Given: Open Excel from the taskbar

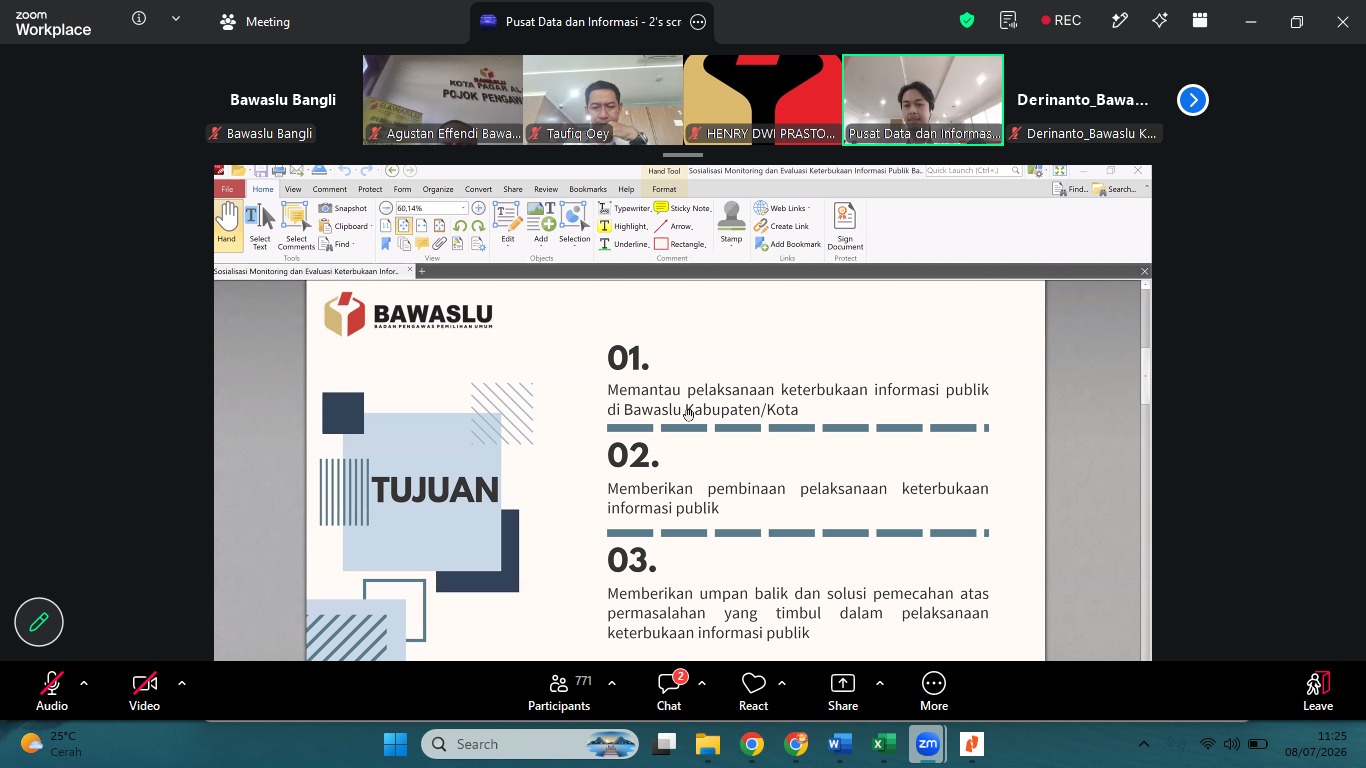Looking at the screenshot, I should point(884,744).
